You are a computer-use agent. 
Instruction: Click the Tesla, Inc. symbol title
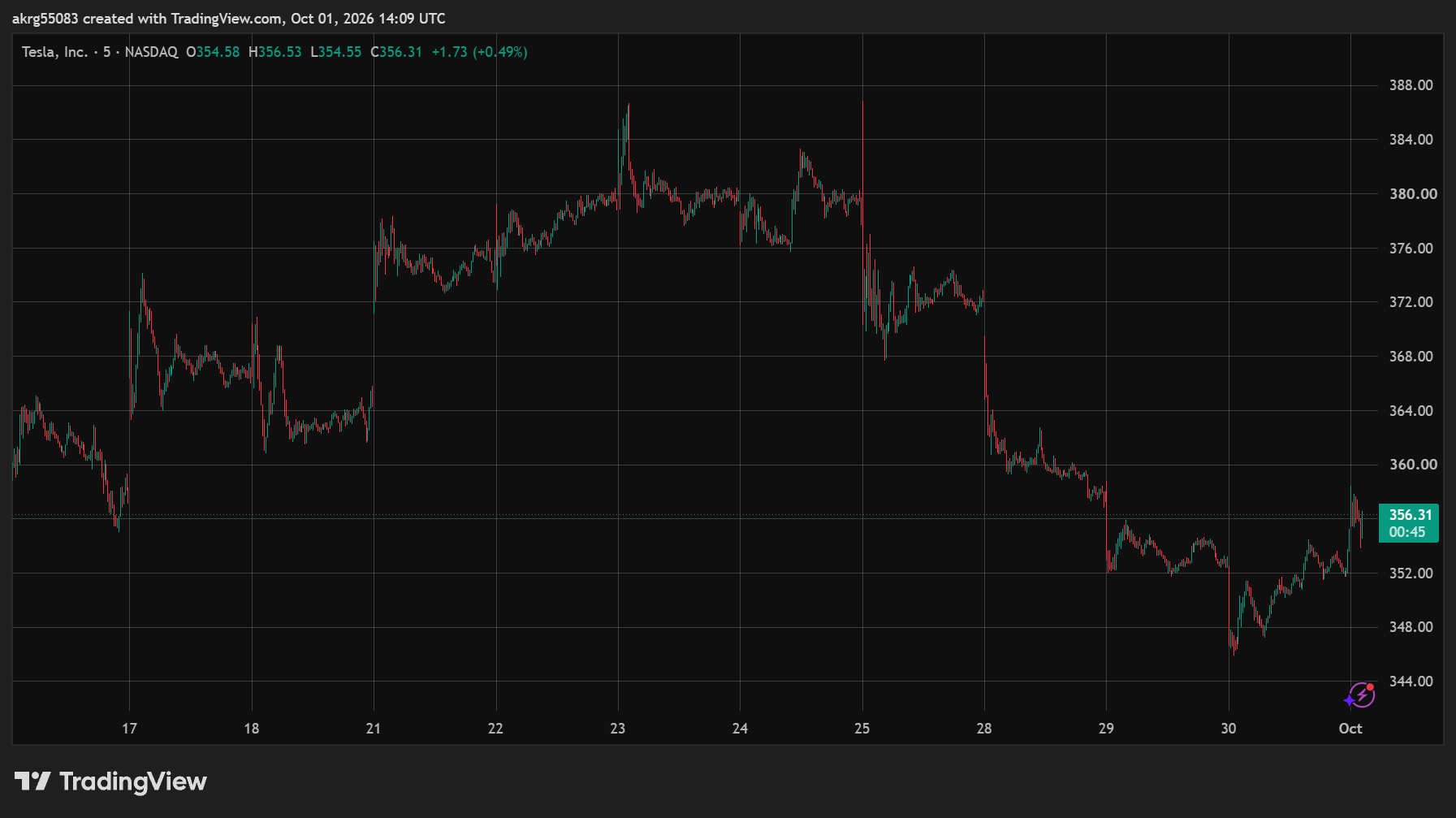pyautogui.click(x=54, y=52)
